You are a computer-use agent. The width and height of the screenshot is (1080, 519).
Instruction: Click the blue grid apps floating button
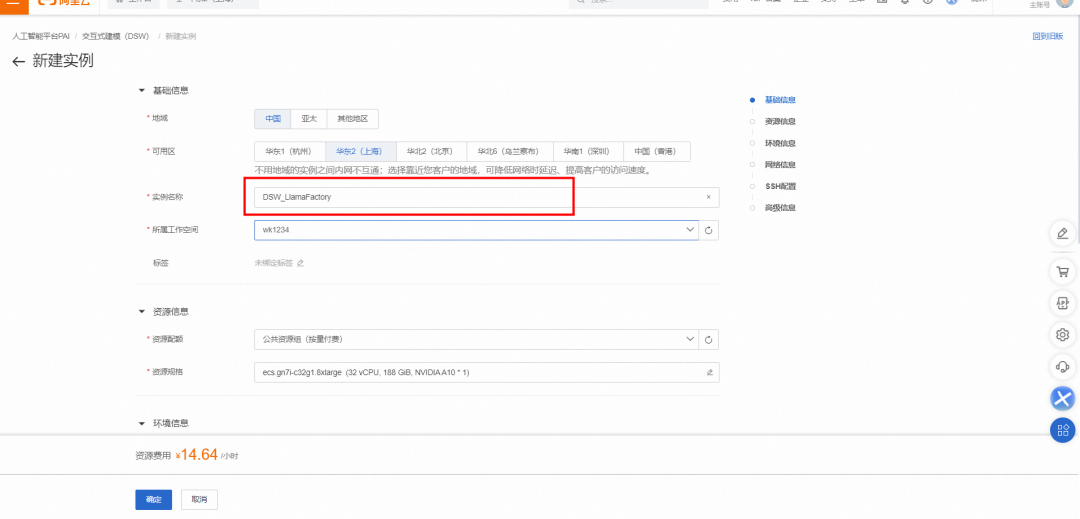click(1062, 430)
